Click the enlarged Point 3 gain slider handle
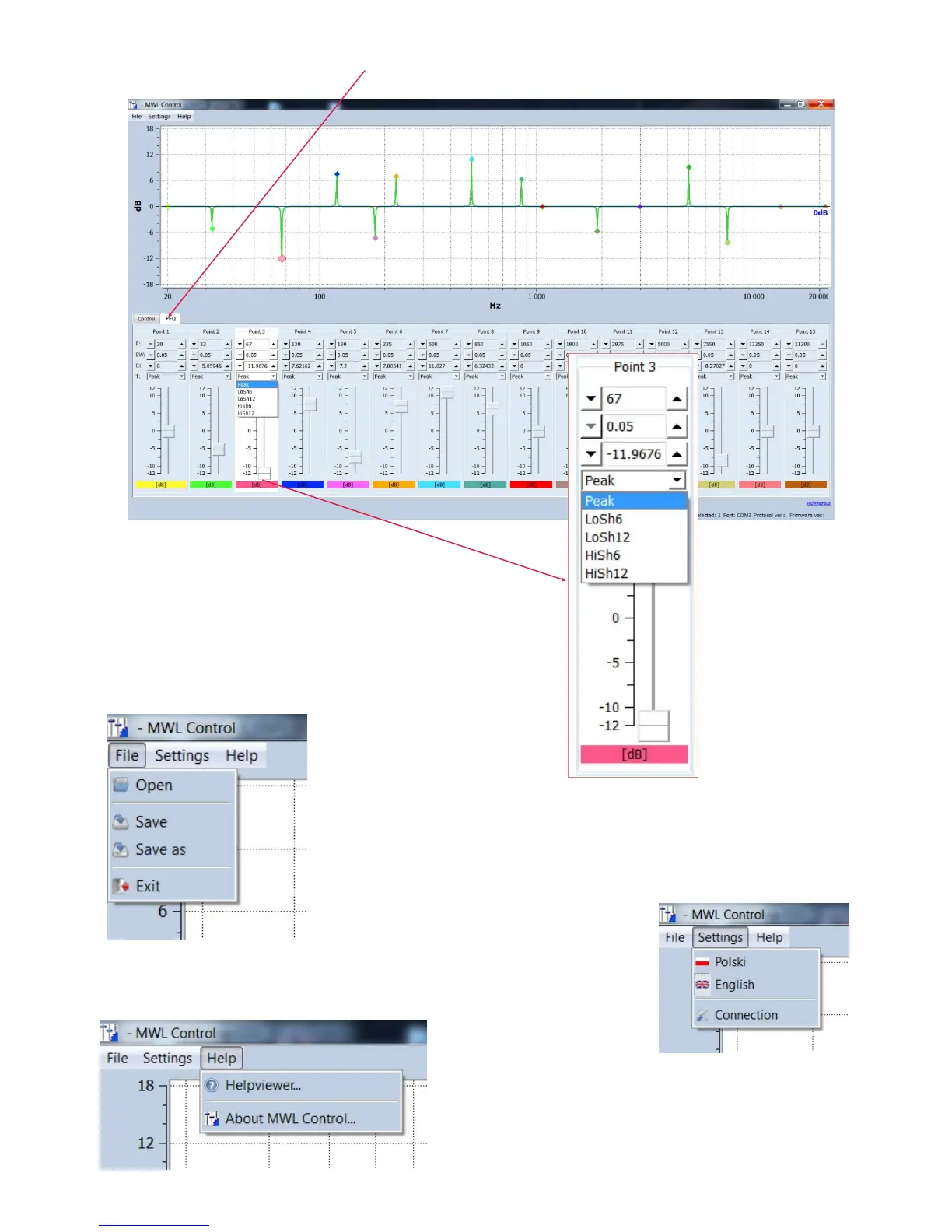Screen dimensions: 952x1232 click(x=653, y=726)
